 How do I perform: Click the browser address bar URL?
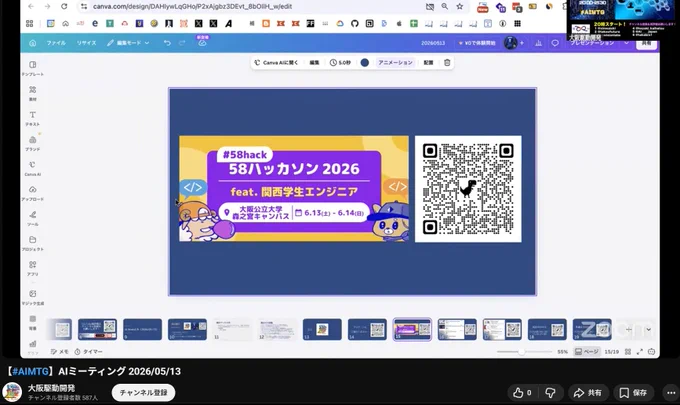193,6
